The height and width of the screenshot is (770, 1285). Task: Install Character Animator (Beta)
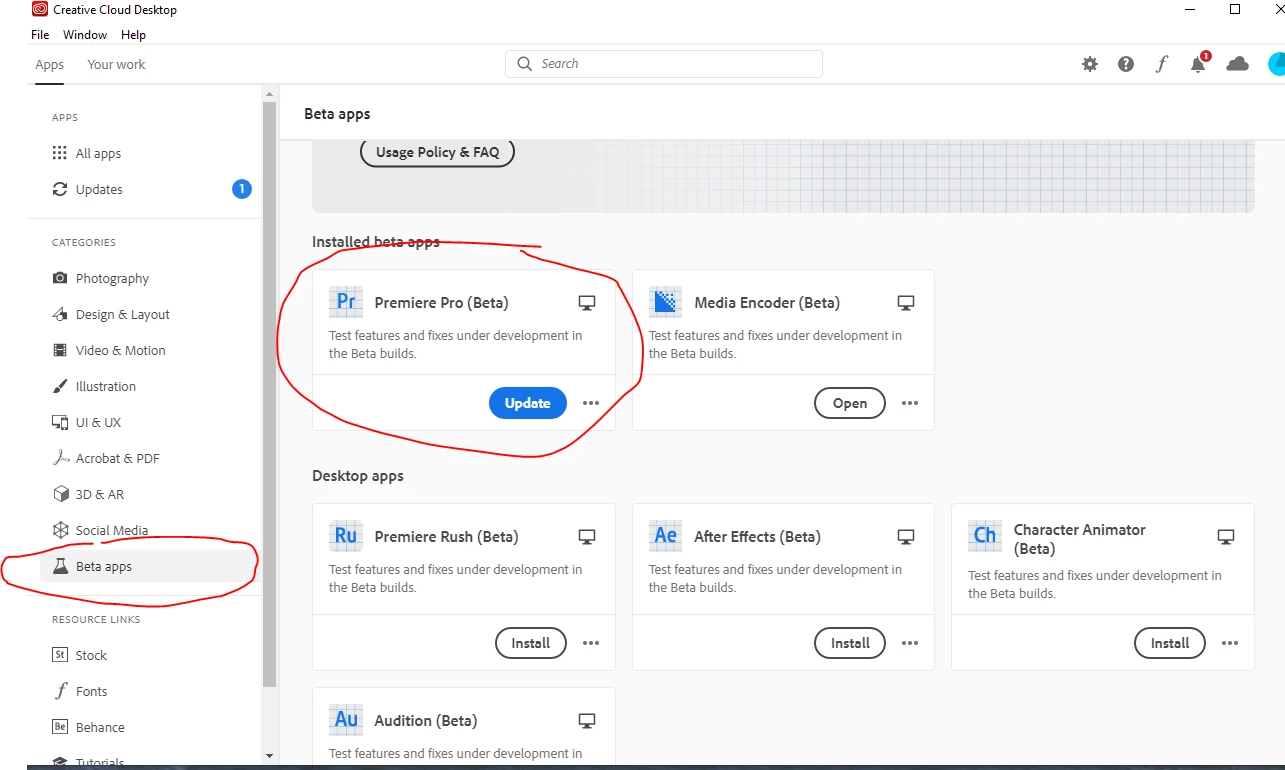pyautogui.click(x=1170, y=644)
